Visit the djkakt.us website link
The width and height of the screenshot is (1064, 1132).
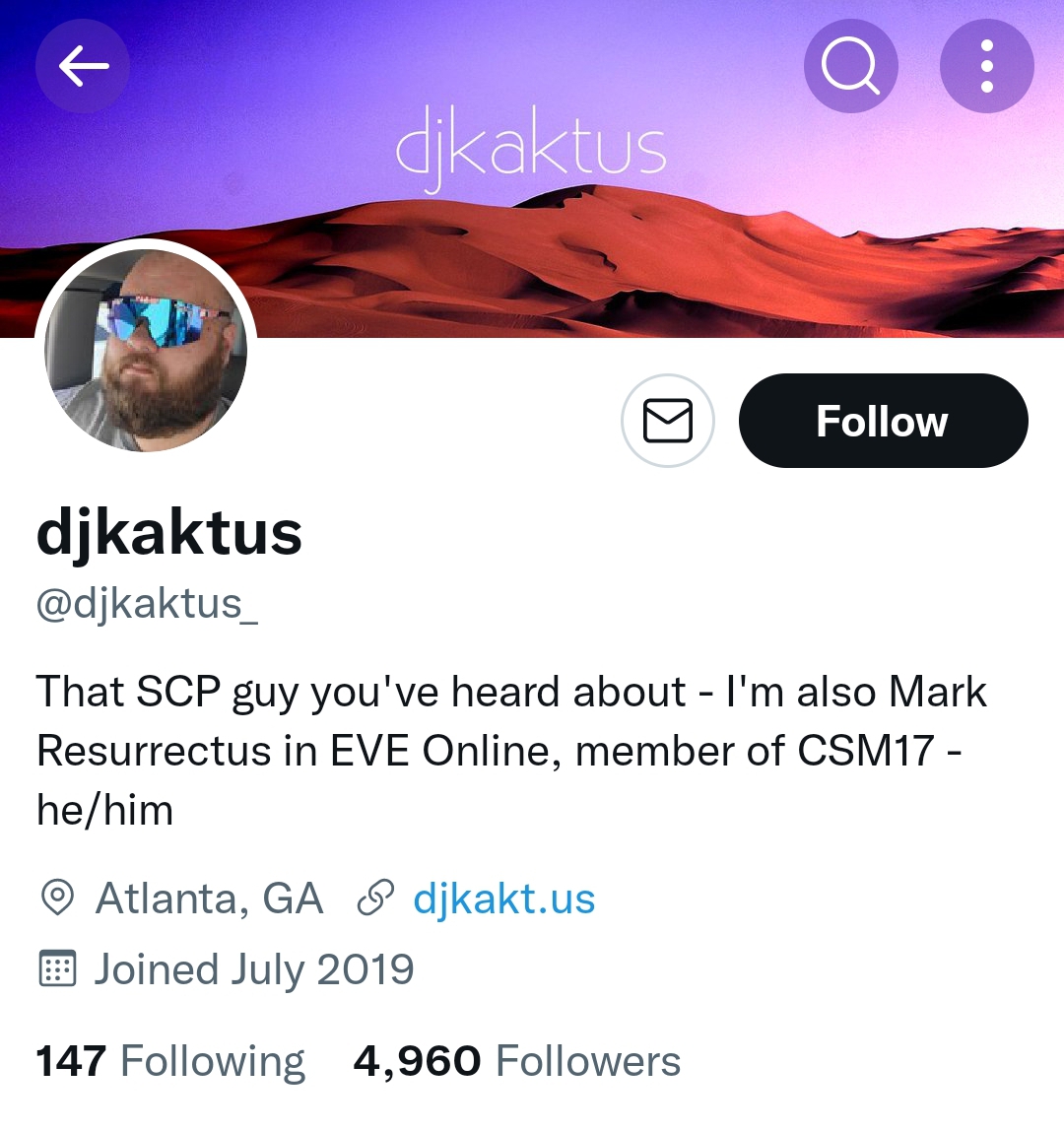pos(503,899)
